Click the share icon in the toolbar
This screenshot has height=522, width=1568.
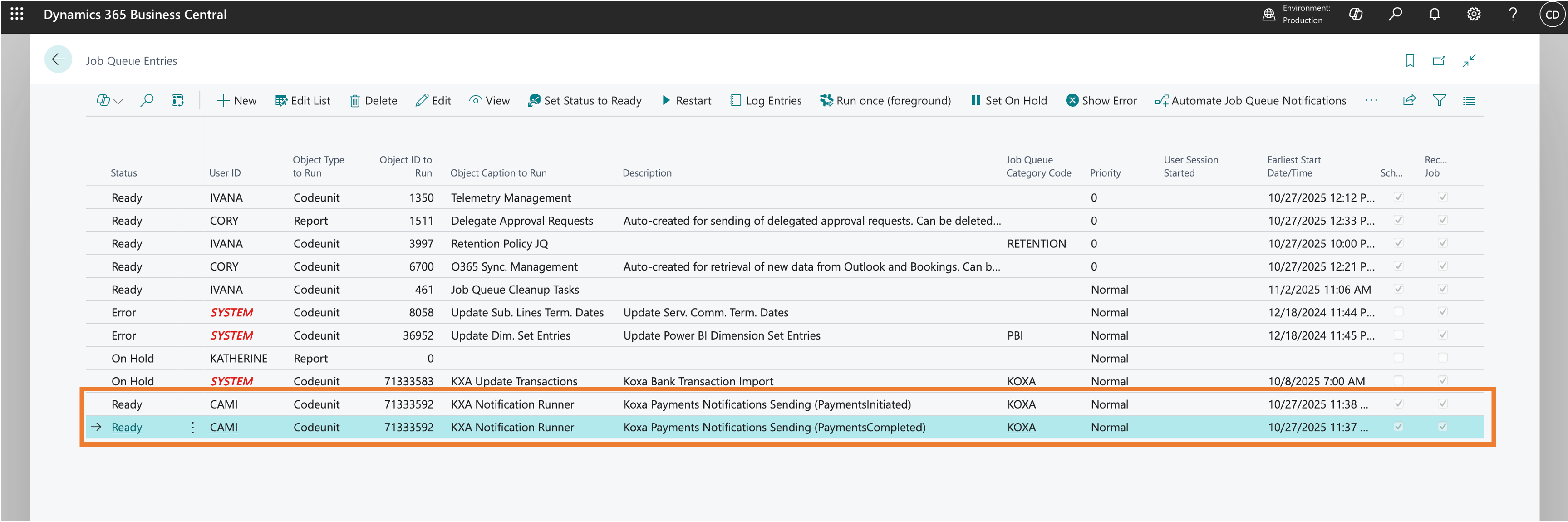coord(1409,100)
